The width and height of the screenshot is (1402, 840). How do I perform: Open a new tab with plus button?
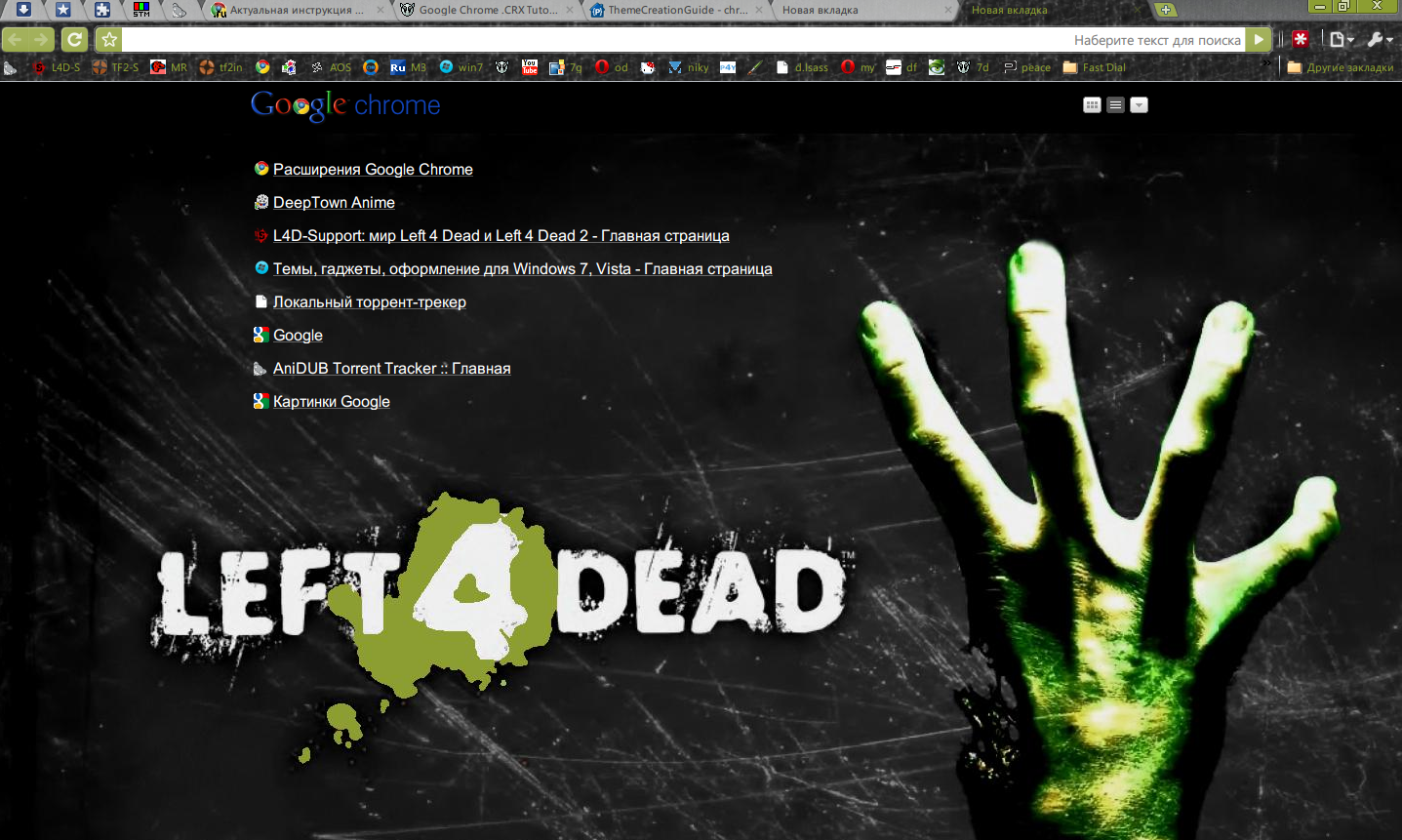tap(1166, 10)
